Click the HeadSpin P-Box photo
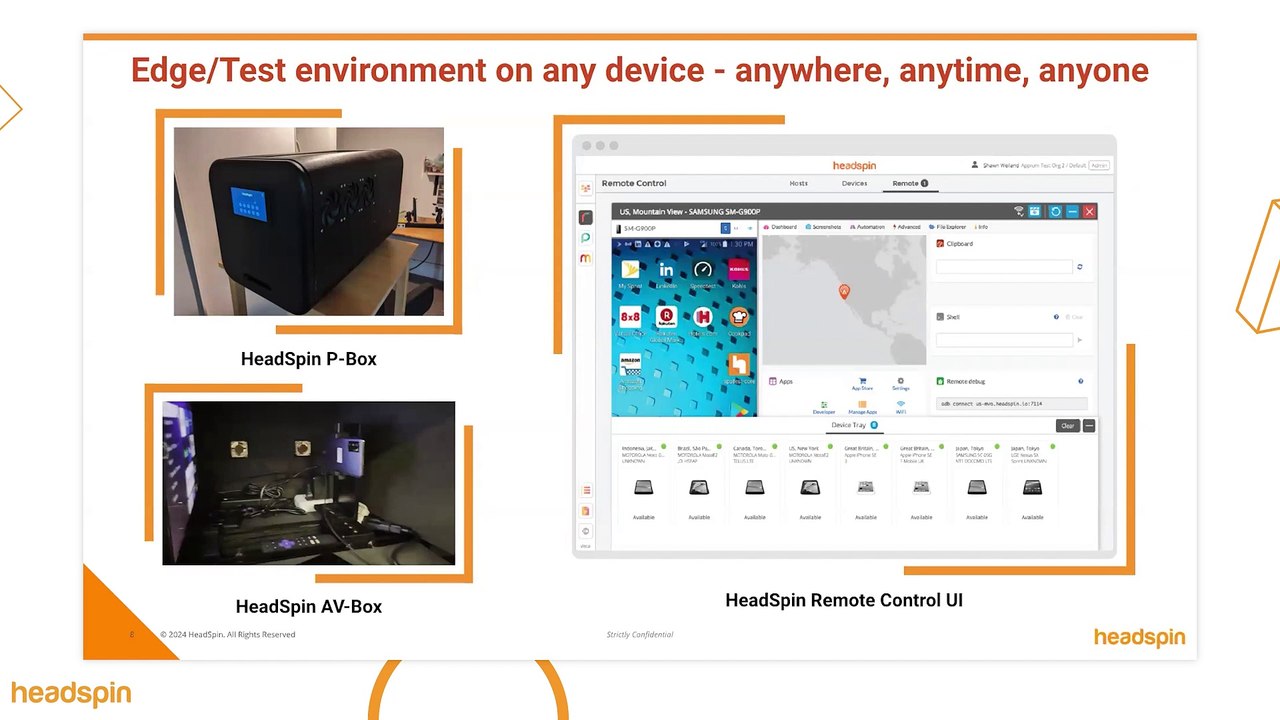Image resolution: width=1280 pixels, height=720 pixels. click(x=309, y=222)
